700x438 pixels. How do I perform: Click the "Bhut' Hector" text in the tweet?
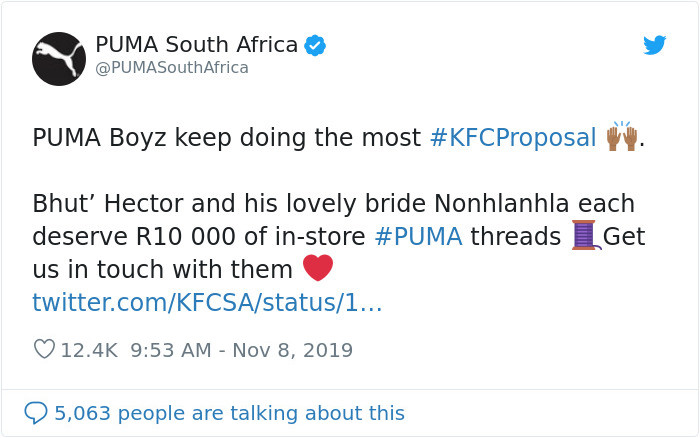pyautogui.click(x=95, y=204)
